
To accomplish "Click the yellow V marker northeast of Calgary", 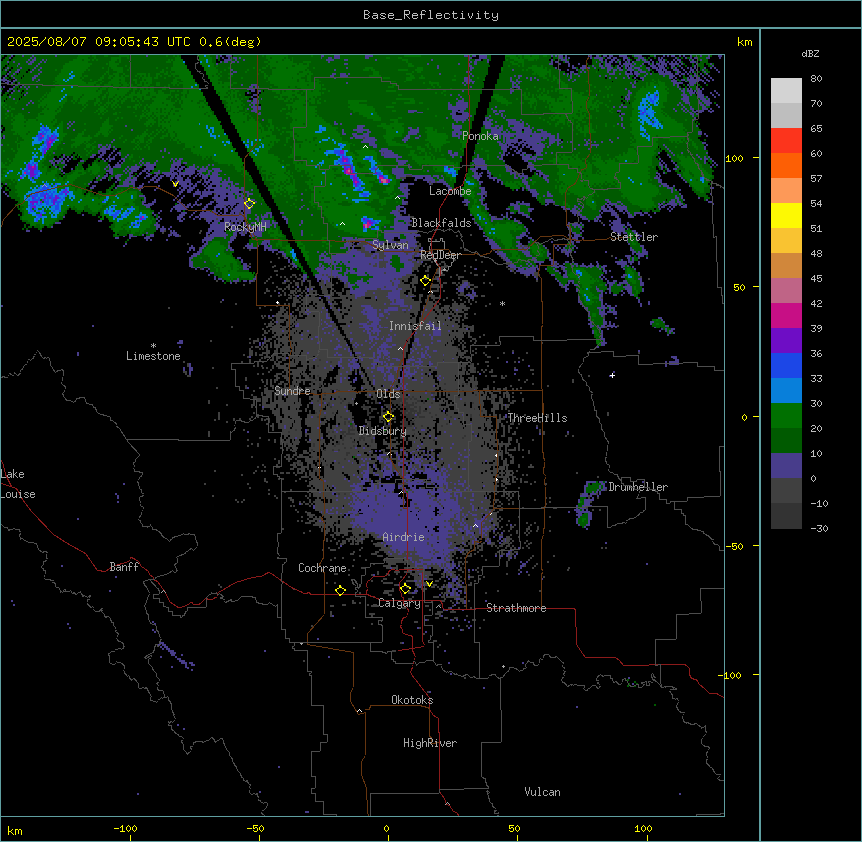I will click(x=429, y=584).
